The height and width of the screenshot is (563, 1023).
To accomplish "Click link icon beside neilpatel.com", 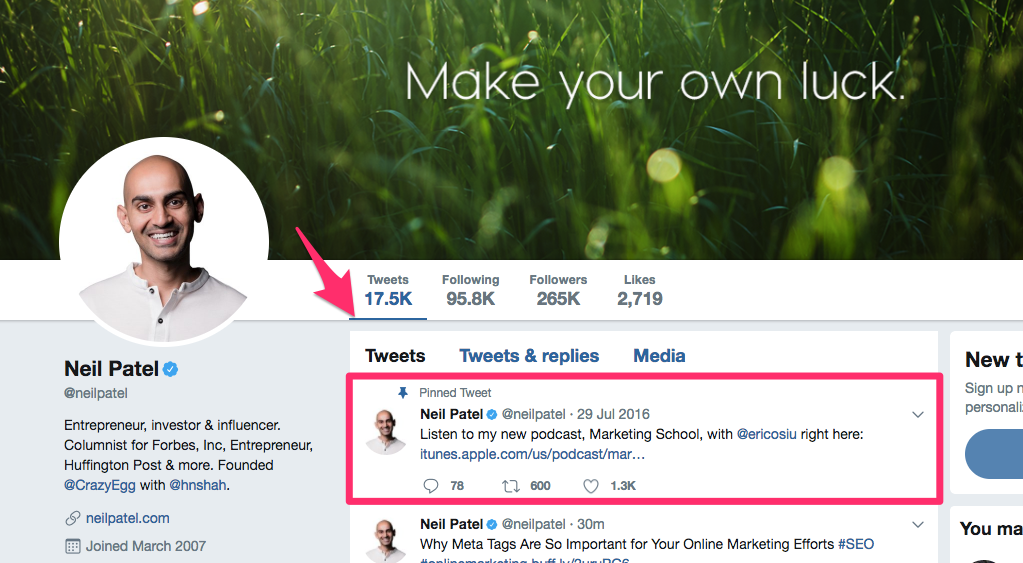I will (72, 519).
